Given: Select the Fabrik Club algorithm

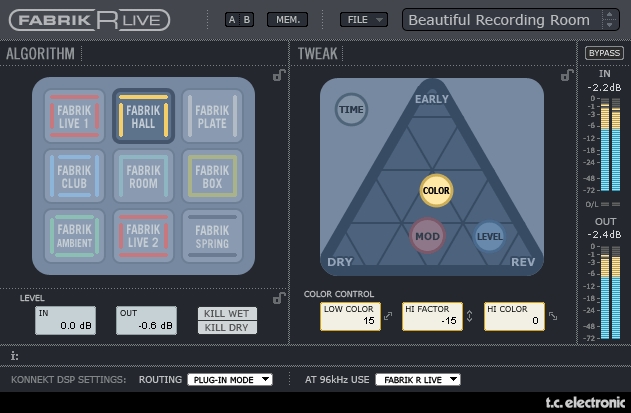Looking at the screenshot, I should click(74, 176).
